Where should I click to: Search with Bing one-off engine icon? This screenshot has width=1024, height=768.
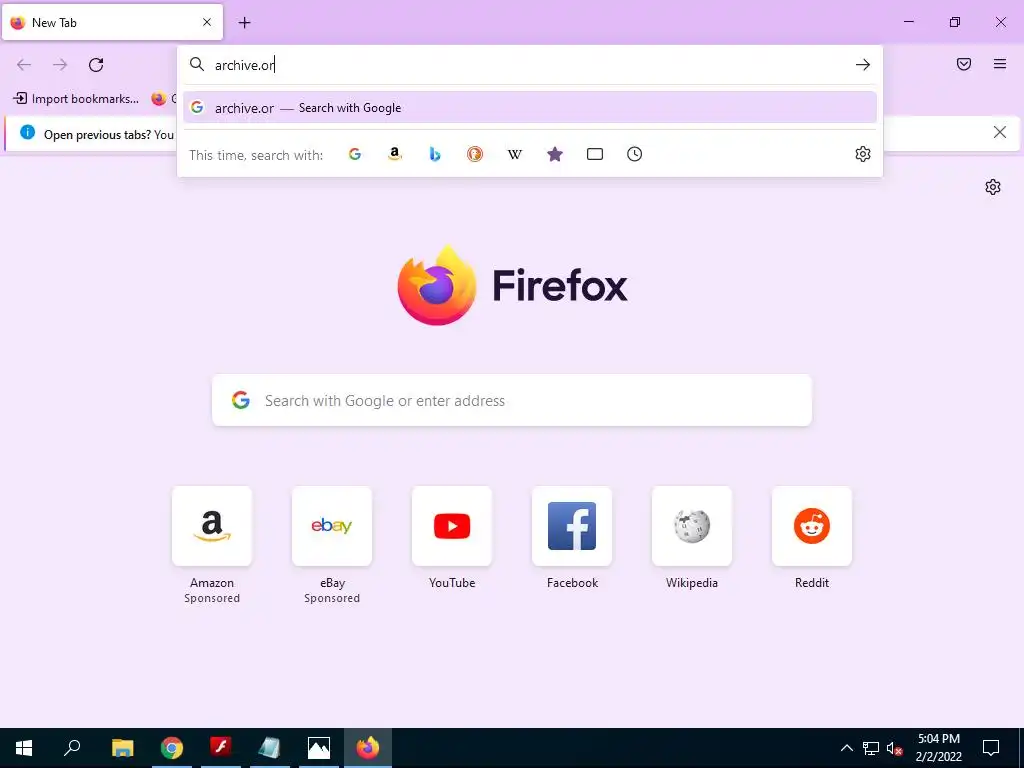pyautogui.click(x=435, y=154)
